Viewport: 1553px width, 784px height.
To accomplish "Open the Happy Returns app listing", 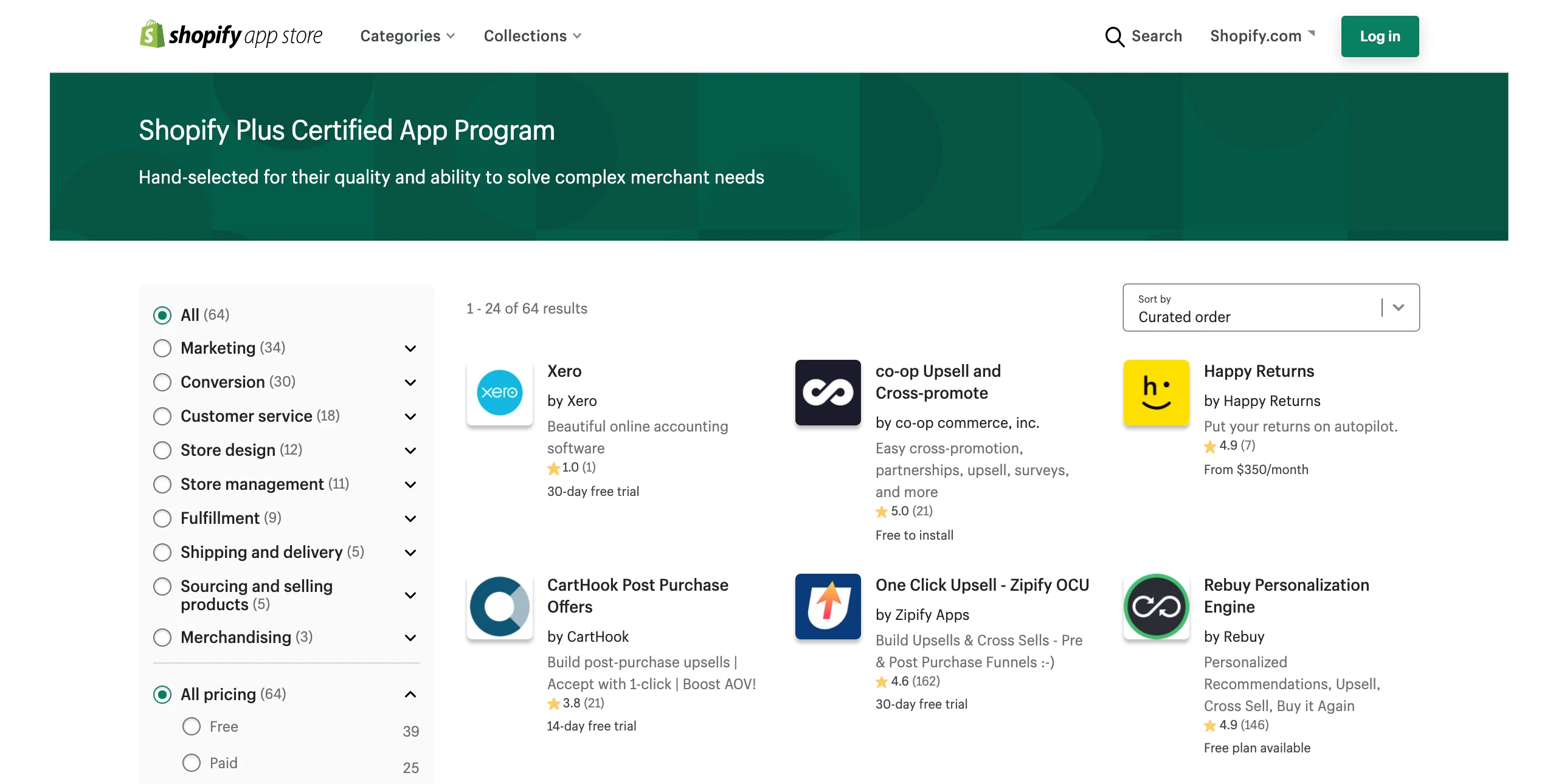I will pos(1259,371).
